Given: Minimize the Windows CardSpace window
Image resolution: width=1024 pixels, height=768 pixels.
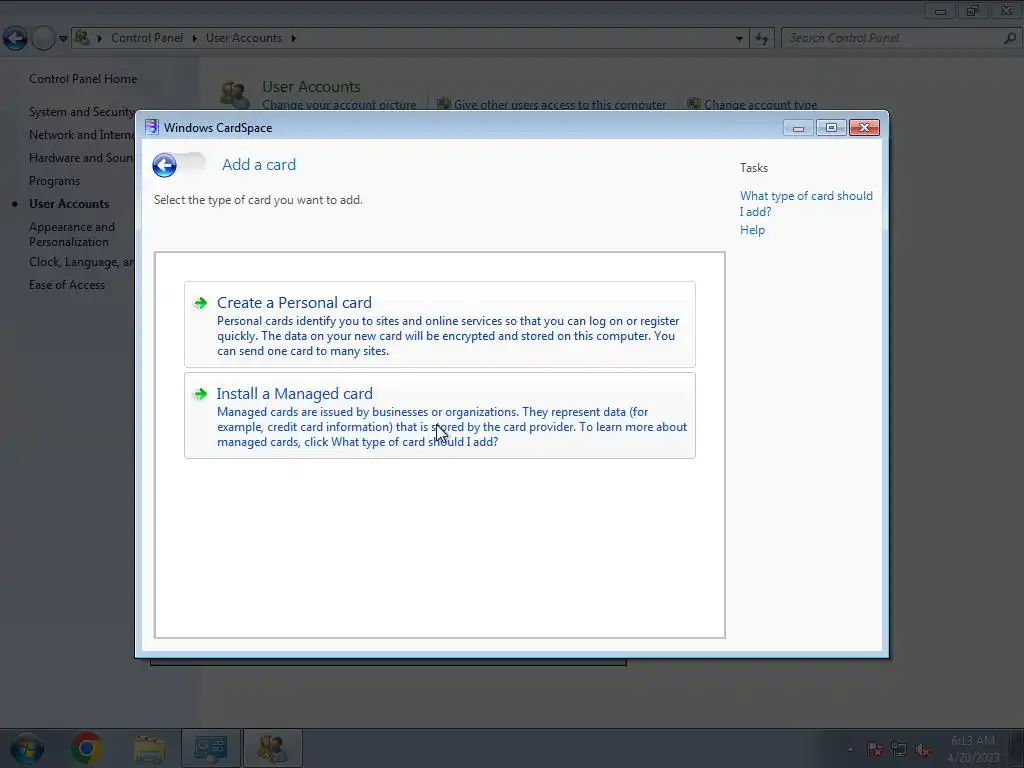Looking at the screenshot, I should click(798, 128).
